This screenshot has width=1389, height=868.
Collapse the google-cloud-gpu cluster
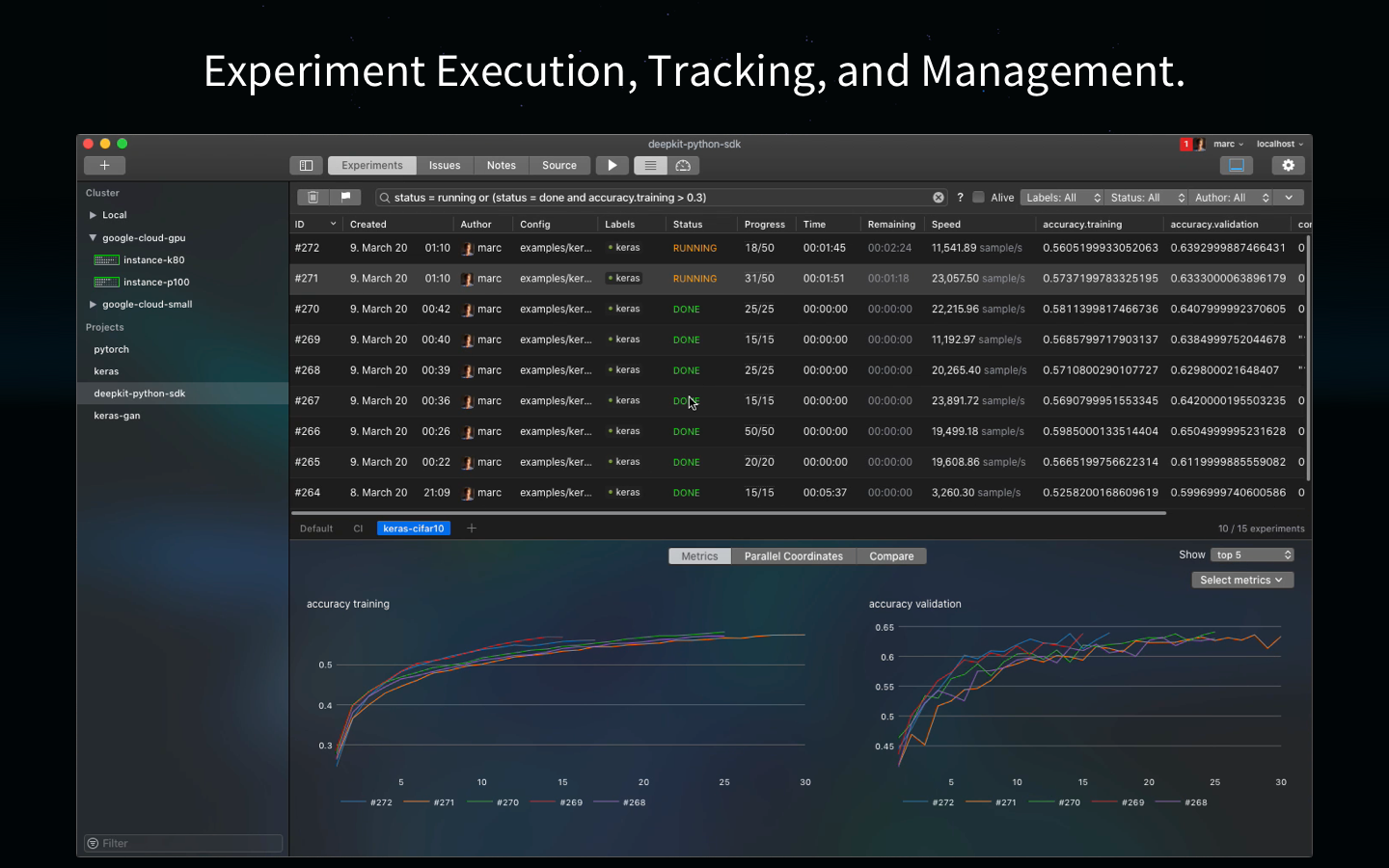(x=93, y=237)
